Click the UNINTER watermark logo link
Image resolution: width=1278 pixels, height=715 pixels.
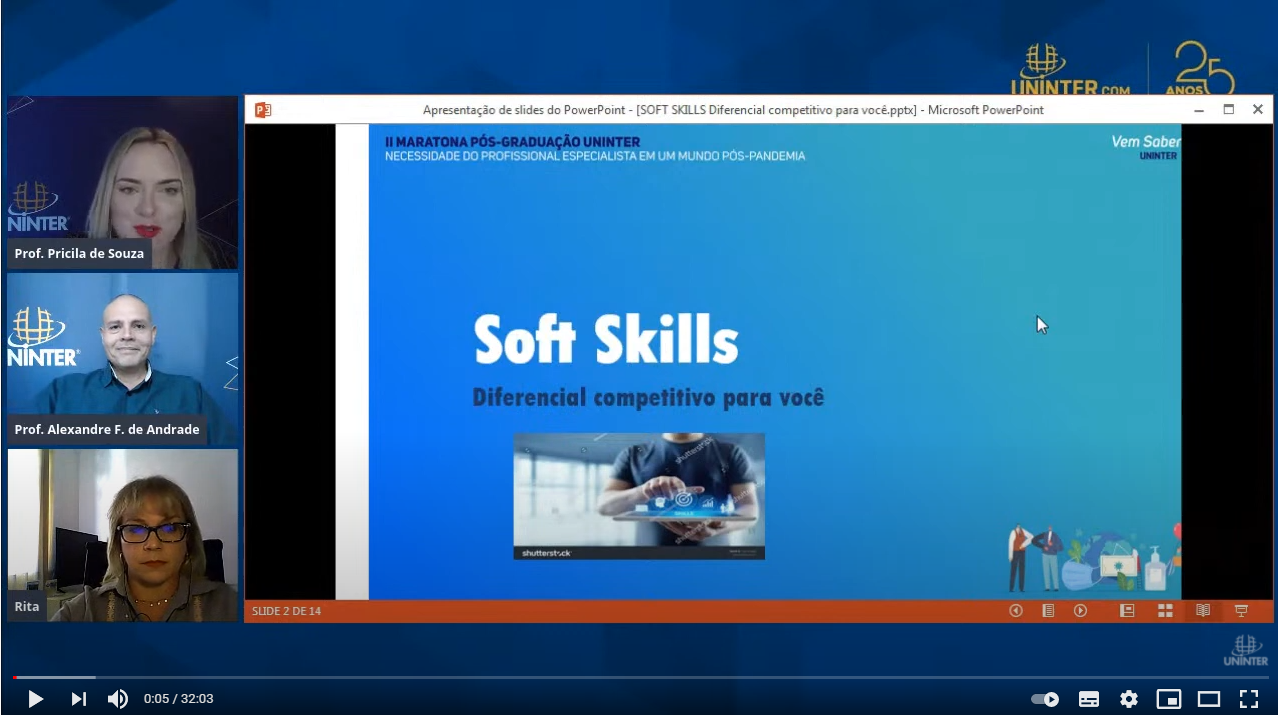coord(1245,650)
